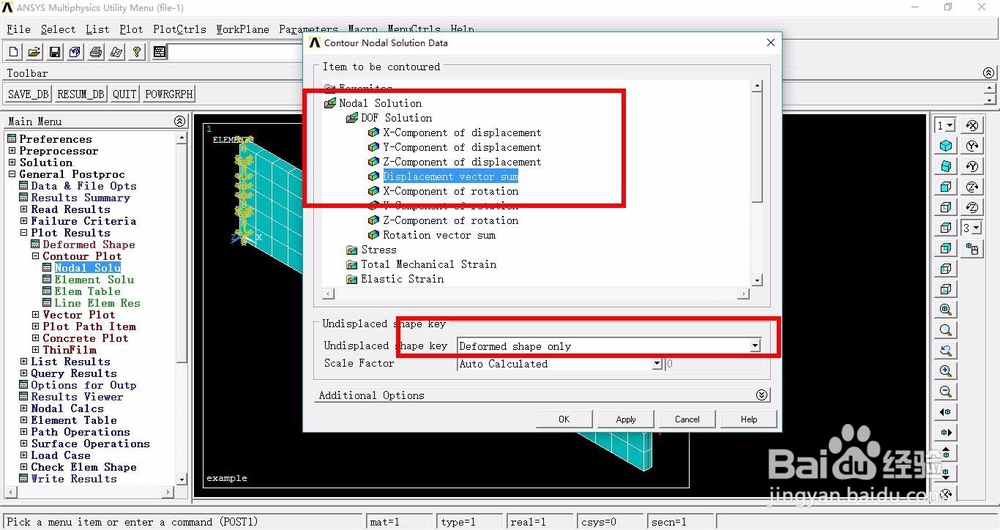Viewport: 1000px width, 530px height.
Task: Expand the Additional Options section
Action: pos(761,395)
